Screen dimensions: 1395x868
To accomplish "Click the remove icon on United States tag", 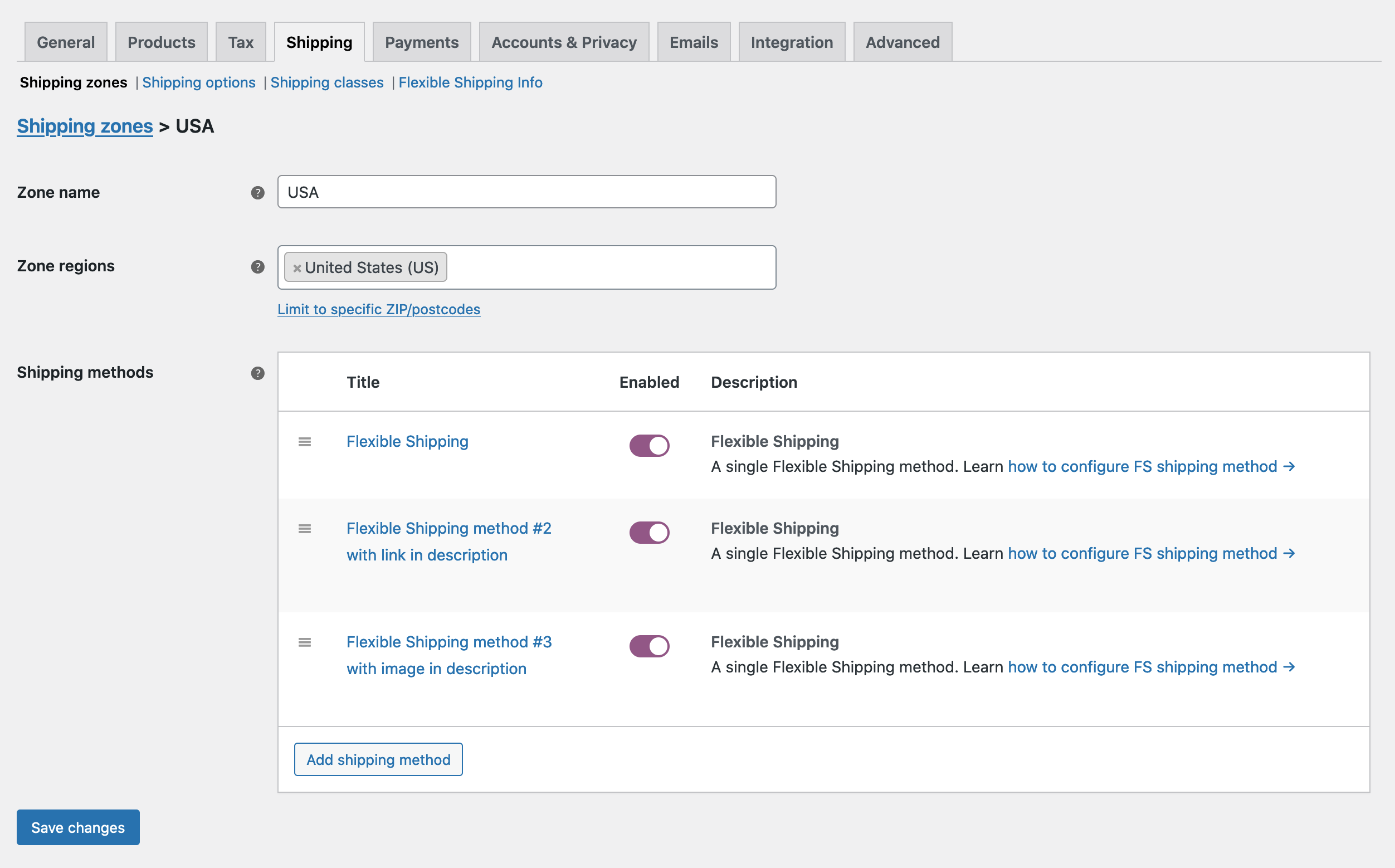I will 297,267.
